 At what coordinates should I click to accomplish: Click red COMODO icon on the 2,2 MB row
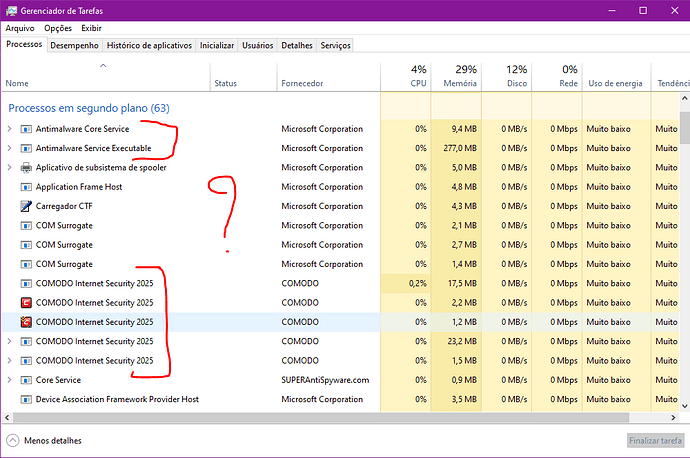26,303
